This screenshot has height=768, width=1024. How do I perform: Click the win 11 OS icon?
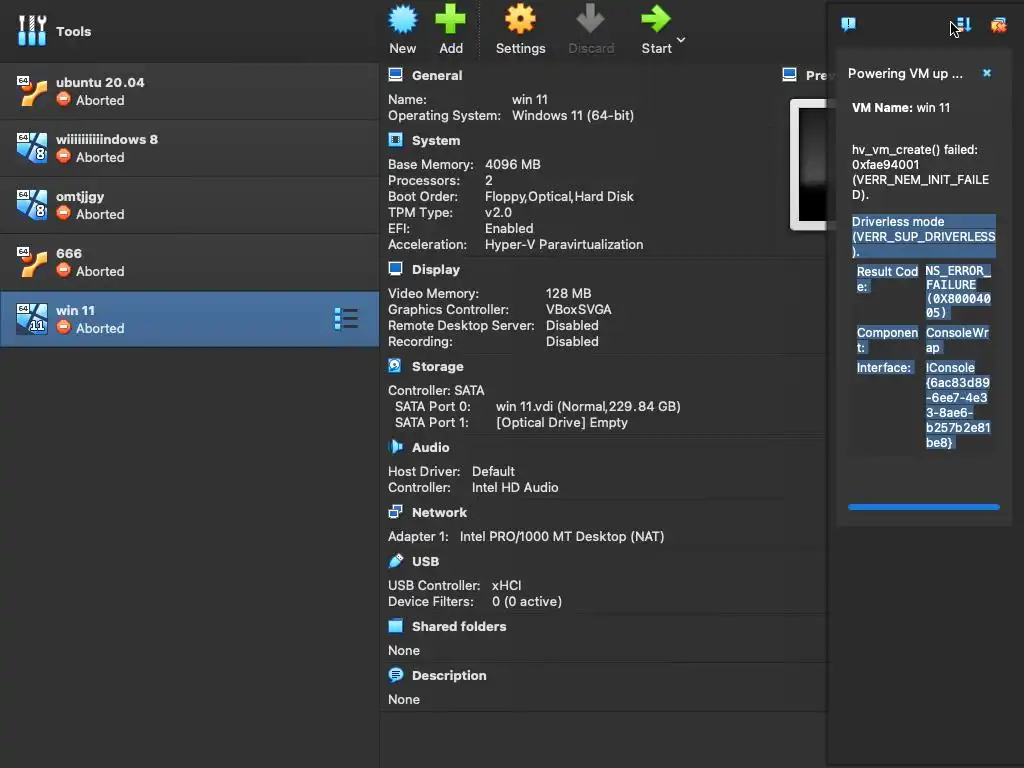click(x=32, y=319)
